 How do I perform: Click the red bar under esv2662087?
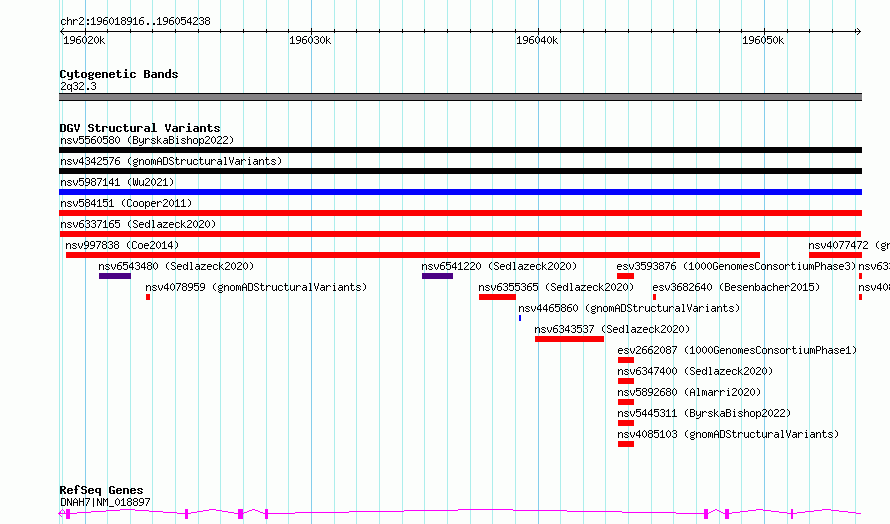coord(626,360)
